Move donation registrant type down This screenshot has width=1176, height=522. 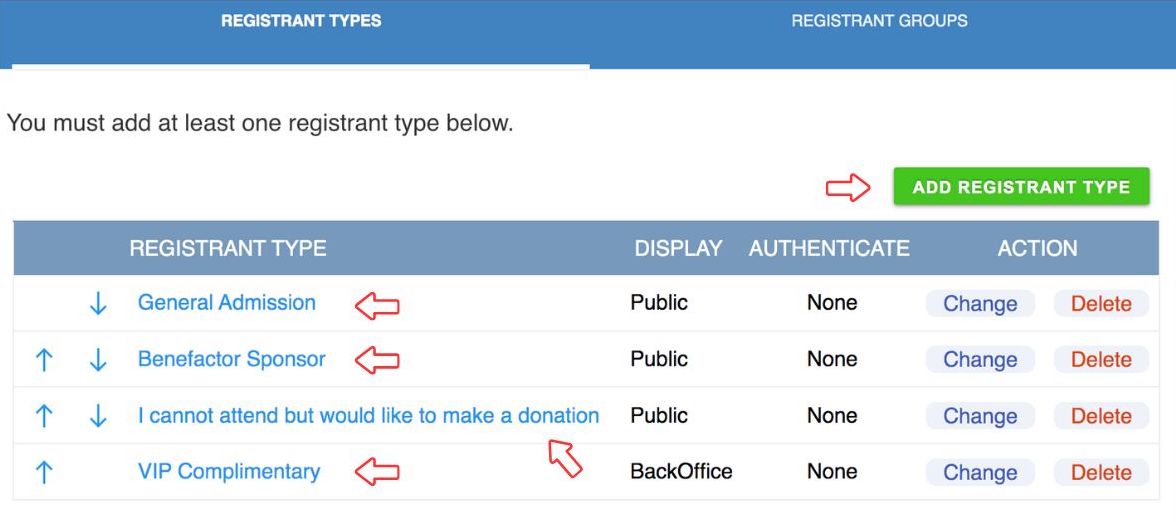click(98, 416)
